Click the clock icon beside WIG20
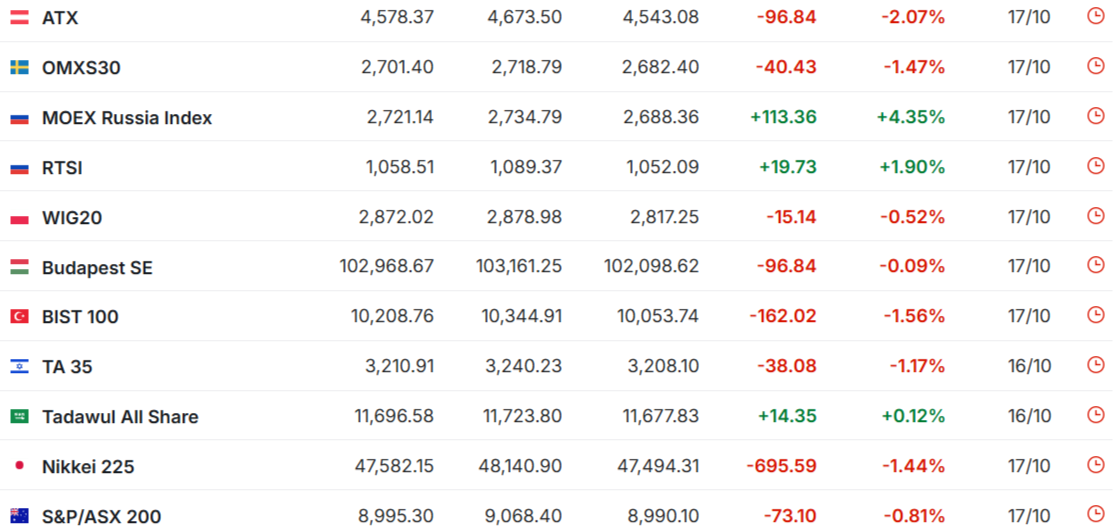 1095,216
